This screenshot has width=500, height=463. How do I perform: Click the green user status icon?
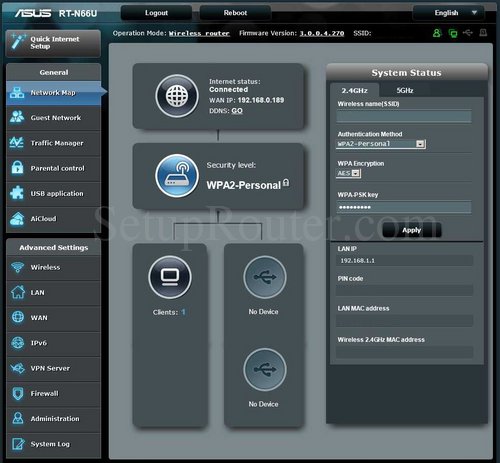pos(437,33)
